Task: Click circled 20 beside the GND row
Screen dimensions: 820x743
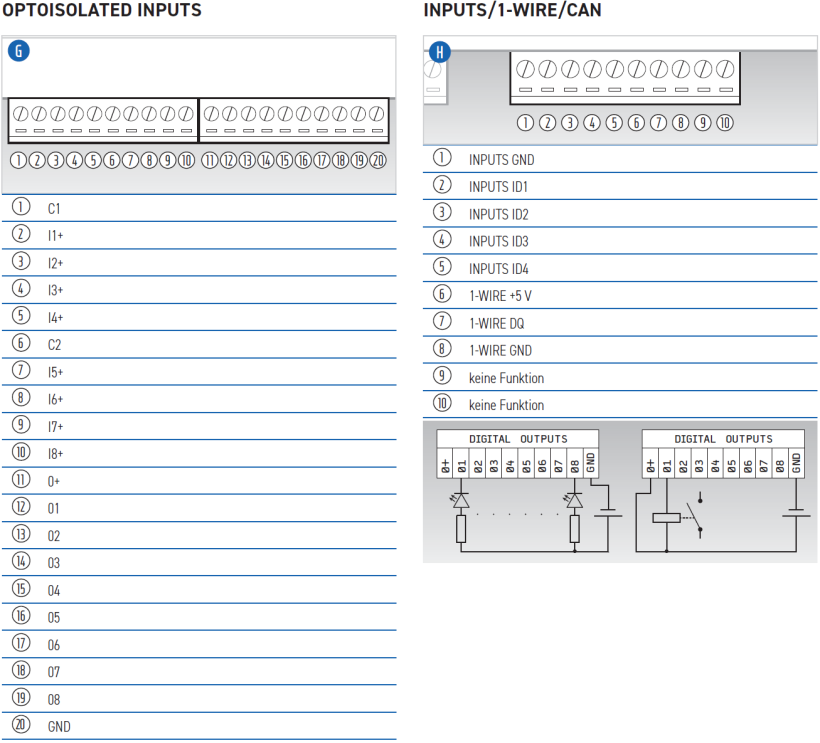Action: point(21,726)
